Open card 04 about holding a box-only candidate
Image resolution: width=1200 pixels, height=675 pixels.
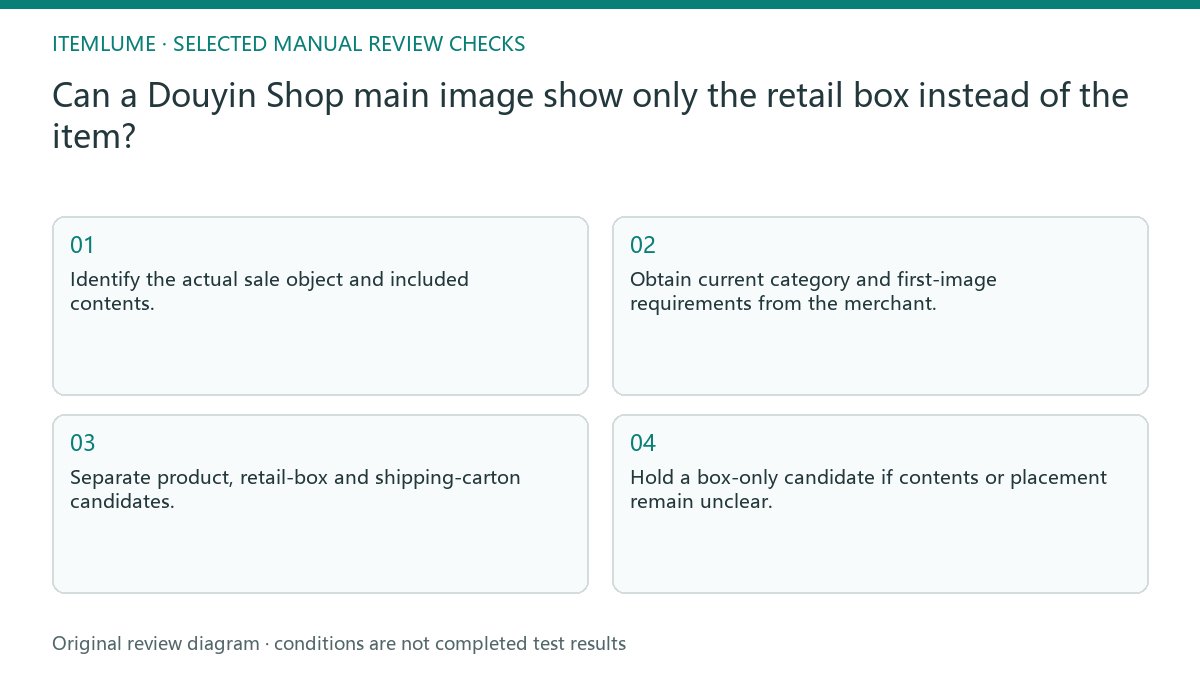tap(880, 504)
